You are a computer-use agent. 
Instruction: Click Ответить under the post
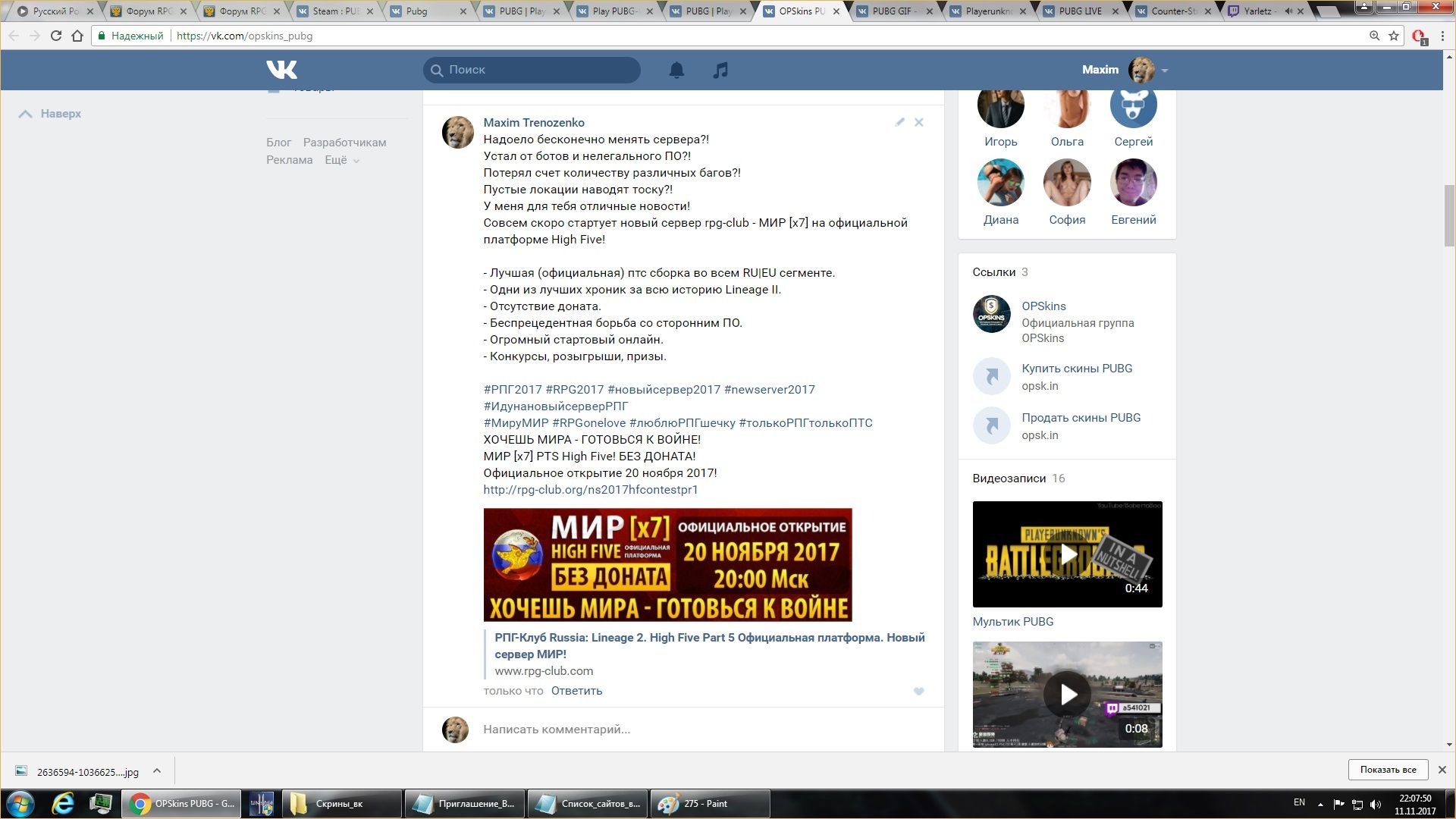coord(576,691)
